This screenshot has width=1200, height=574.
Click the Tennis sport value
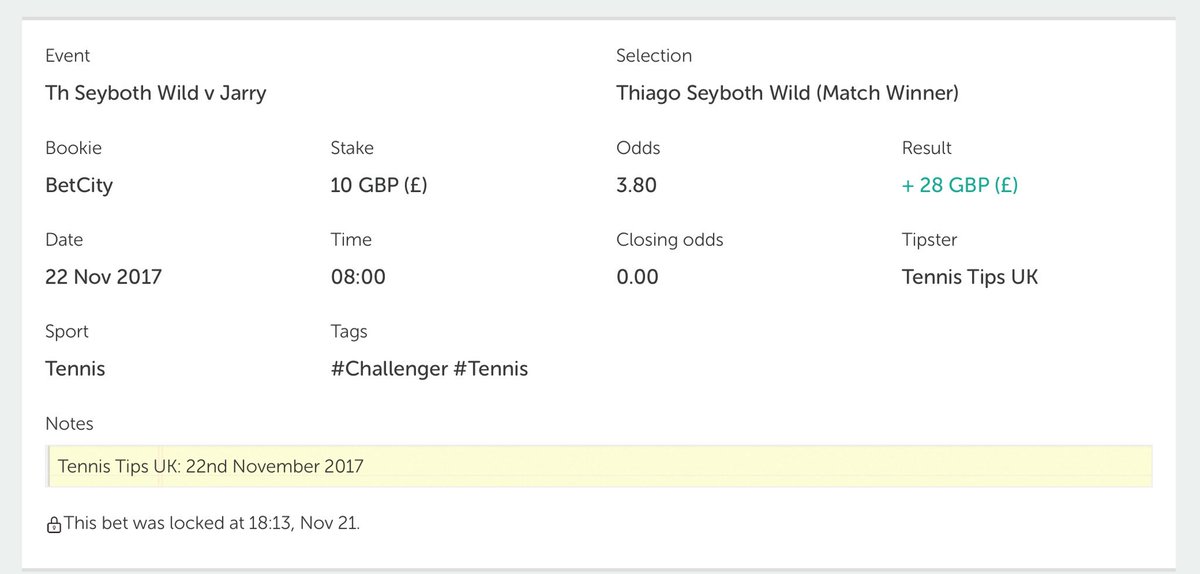tap(75, 369)
